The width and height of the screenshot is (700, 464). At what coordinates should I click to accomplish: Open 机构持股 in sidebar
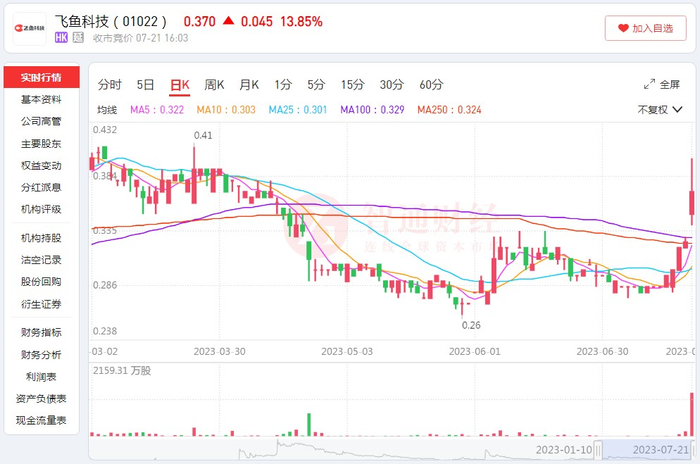pos(41,238)
